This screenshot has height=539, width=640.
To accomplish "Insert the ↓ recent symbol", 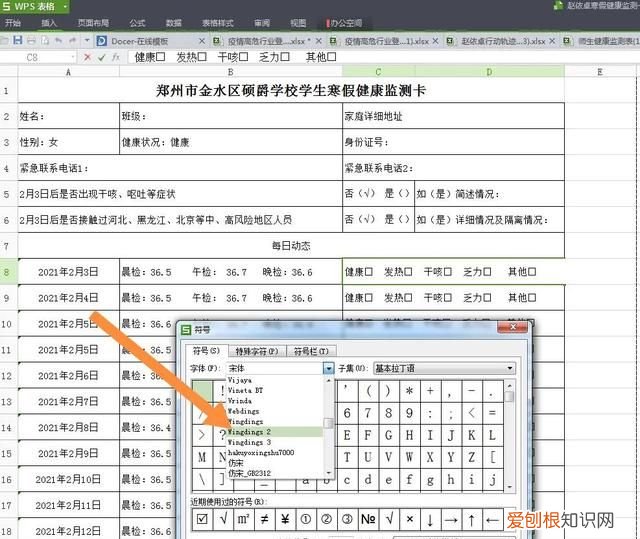I will [x=430, y=519].
